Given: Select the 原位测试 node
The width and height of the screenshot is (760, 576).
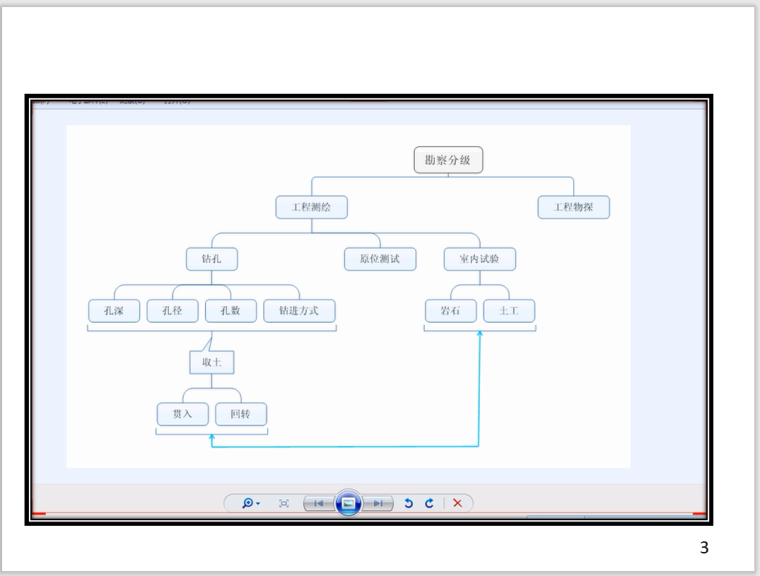Looking at the screenshot, I should [x=373, y=259].
